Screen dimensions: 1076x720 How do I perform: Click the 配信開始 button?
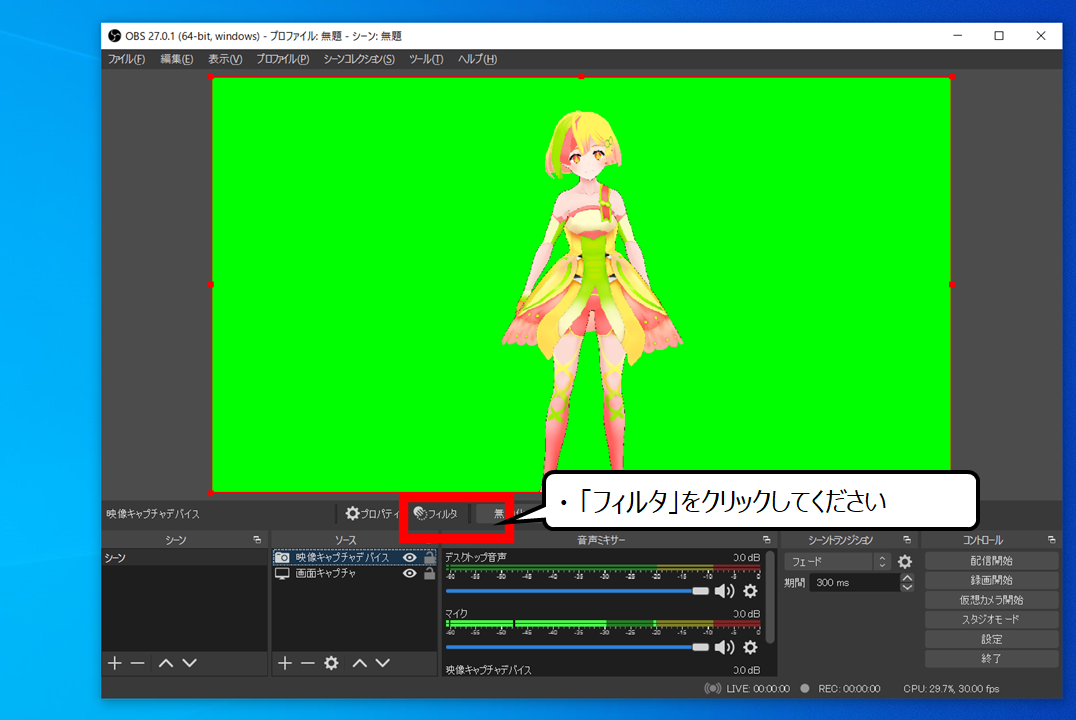point(991,561)
